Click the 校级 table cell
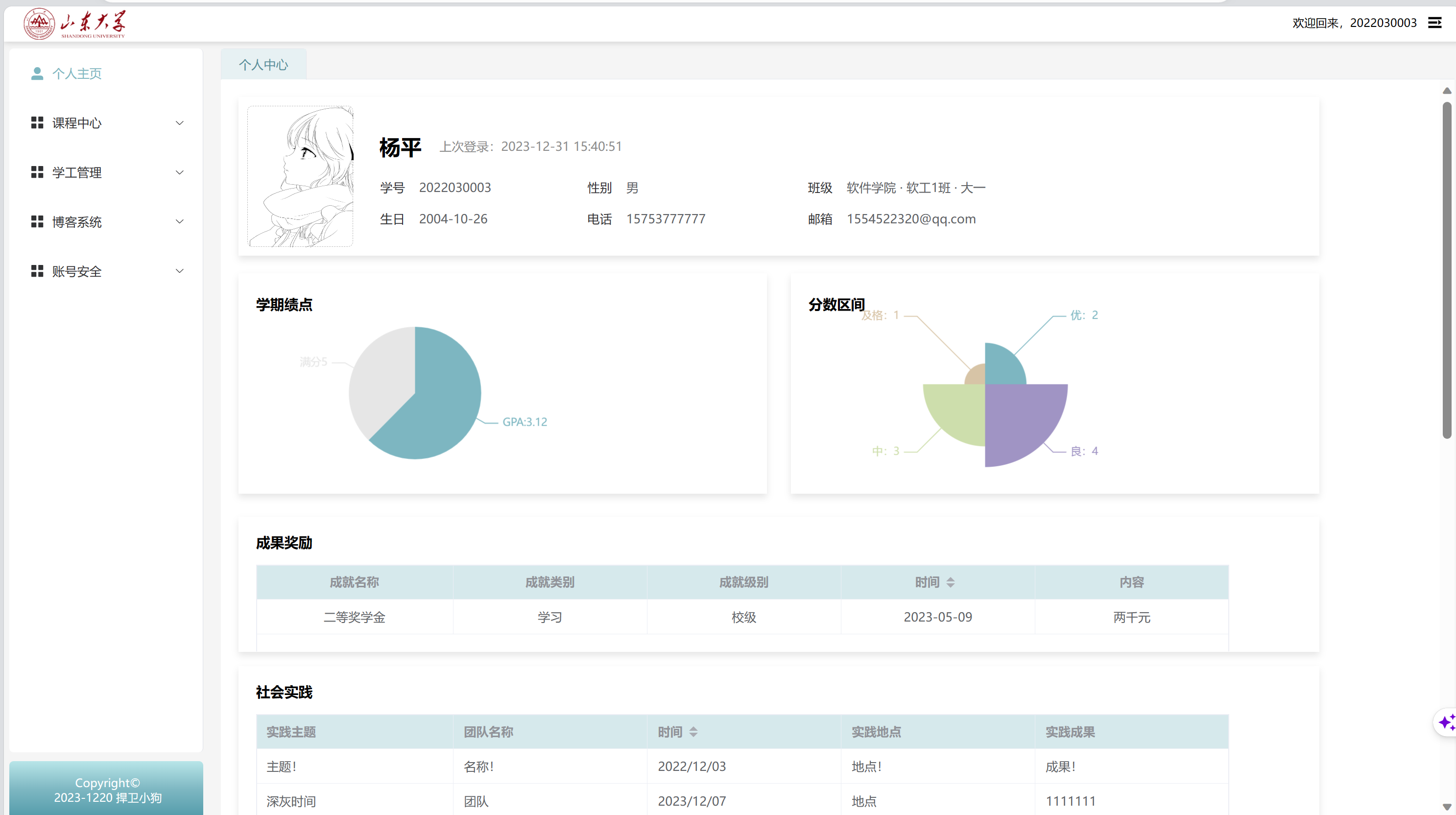Image resolution: width=1456 pixels, height=815 pixels. (x=743, y=617)
